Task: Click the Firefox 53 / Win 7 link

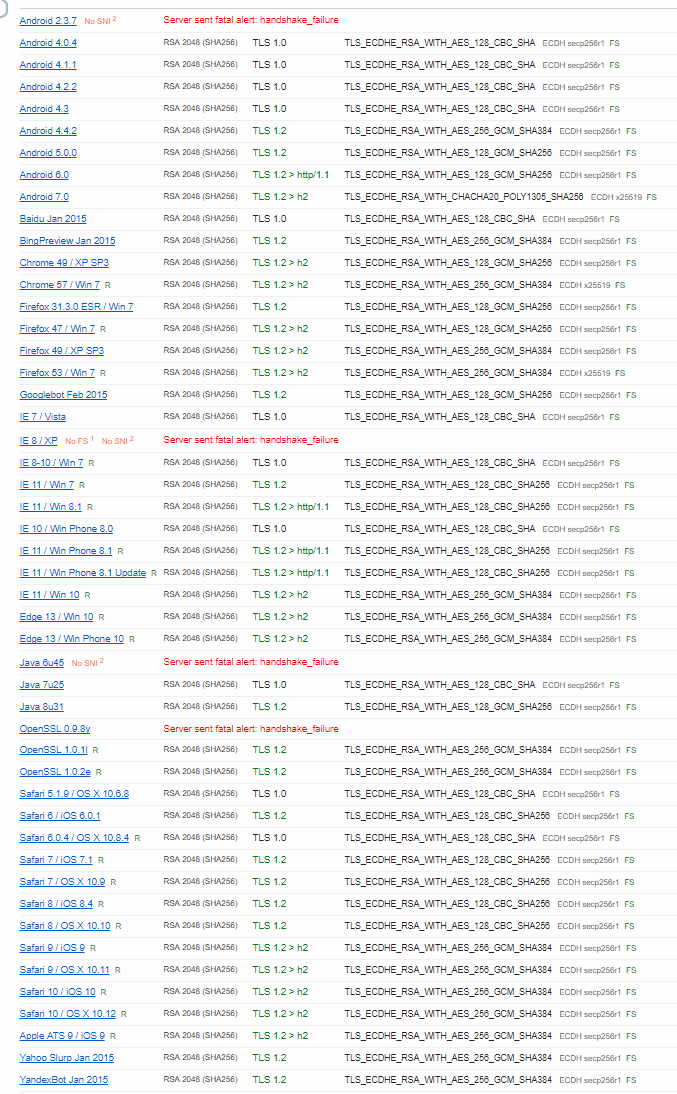Action: coord(57,373)
